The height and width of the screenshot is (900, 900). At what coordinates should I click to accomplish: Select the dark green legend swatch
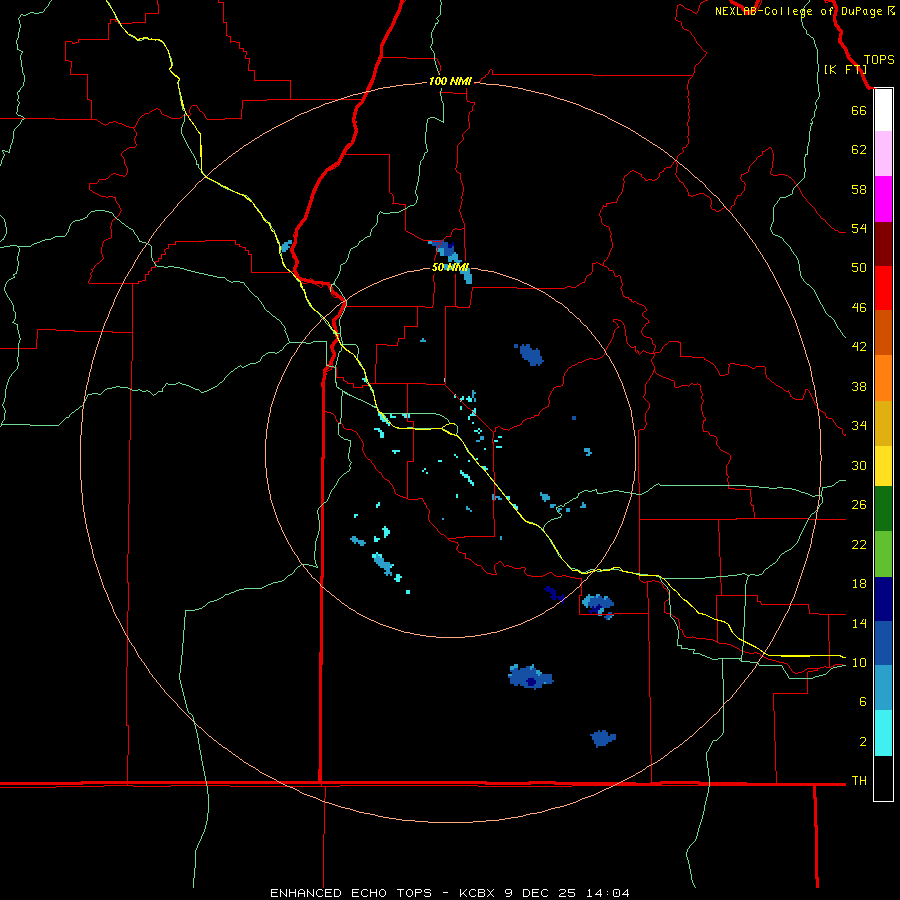point(883,509)
